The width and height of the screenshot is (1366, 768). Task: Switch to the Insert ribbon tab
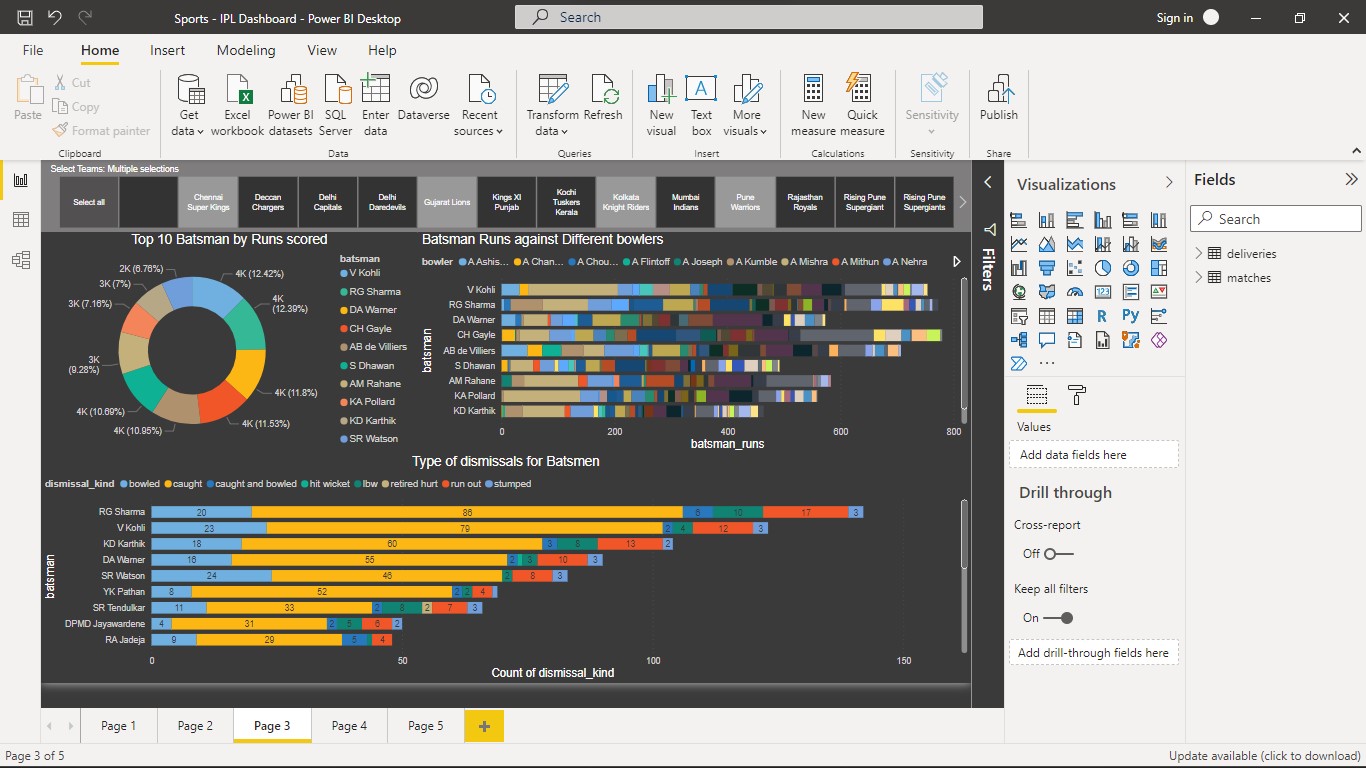(x=167, y=50)
